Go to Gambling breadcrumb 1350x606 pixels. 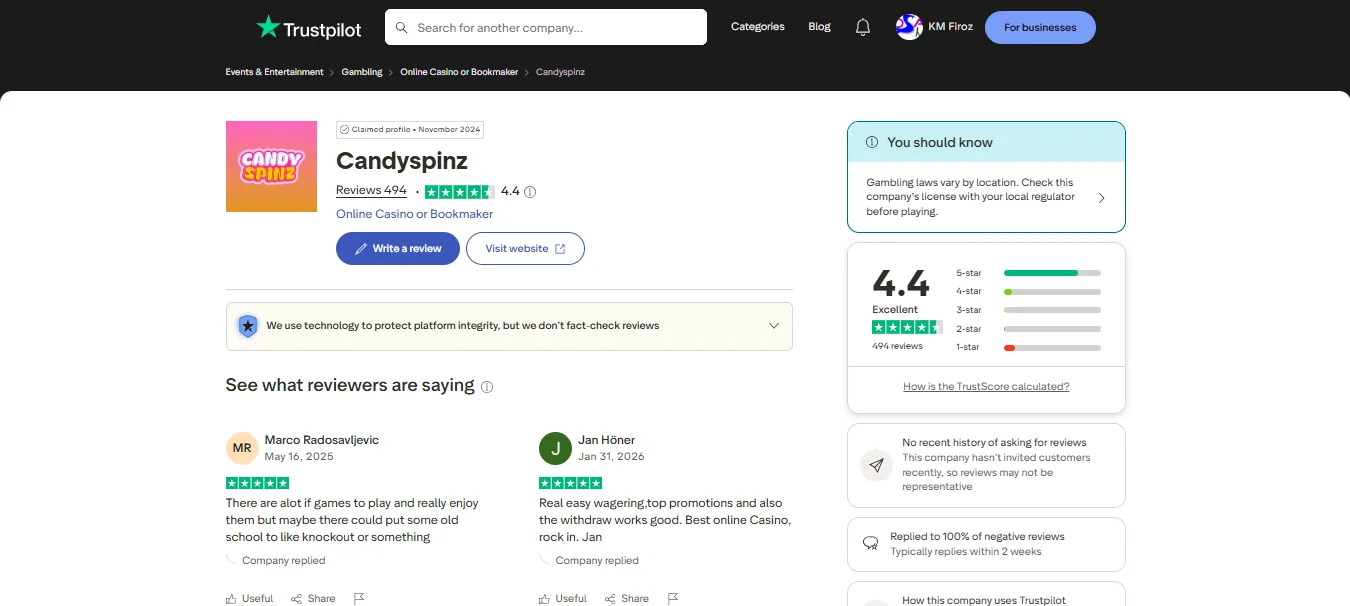[x=362, y=72]
